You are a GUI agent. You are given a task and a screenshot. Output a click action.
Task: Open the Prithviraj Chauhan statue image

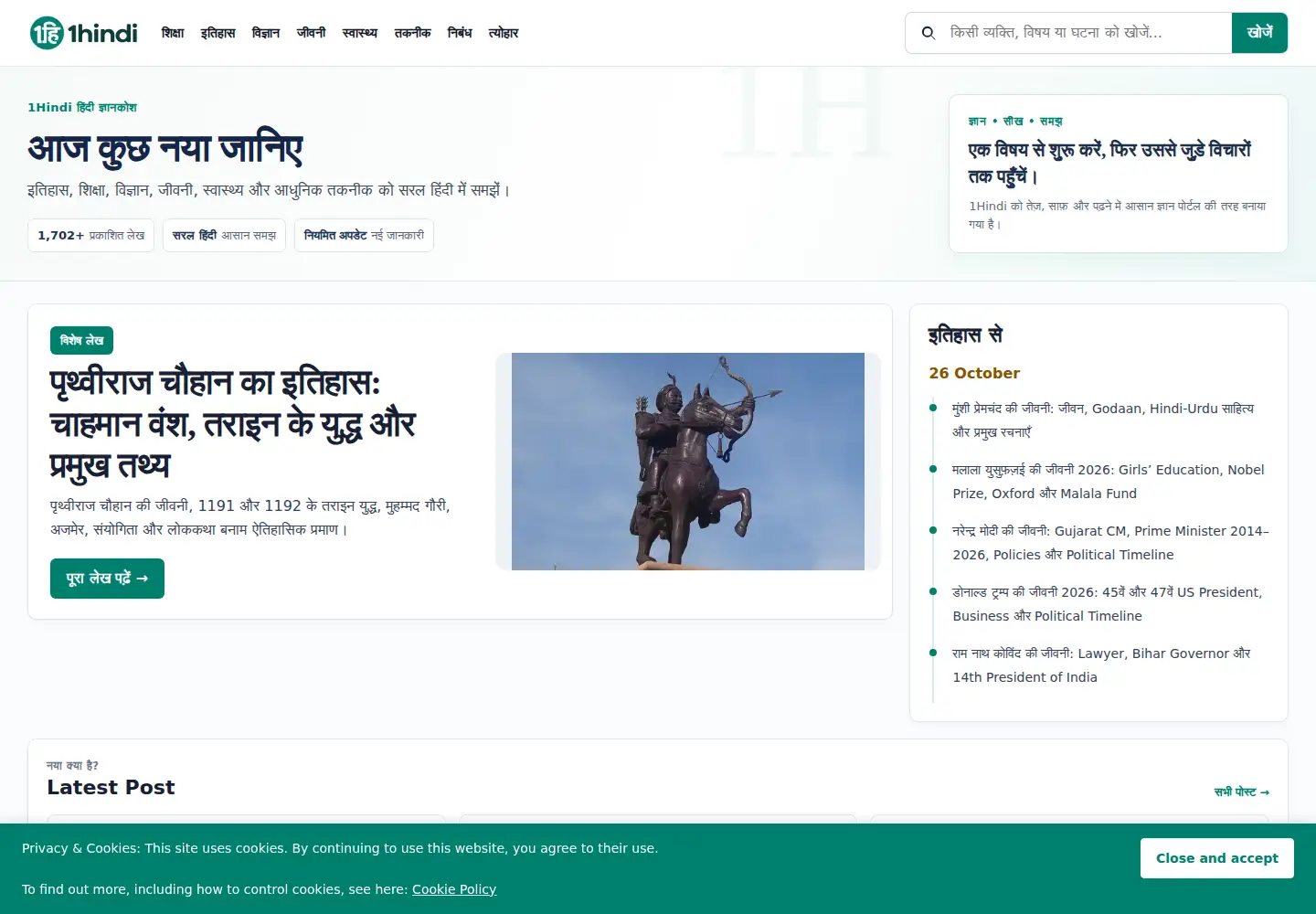pos(688,462)
